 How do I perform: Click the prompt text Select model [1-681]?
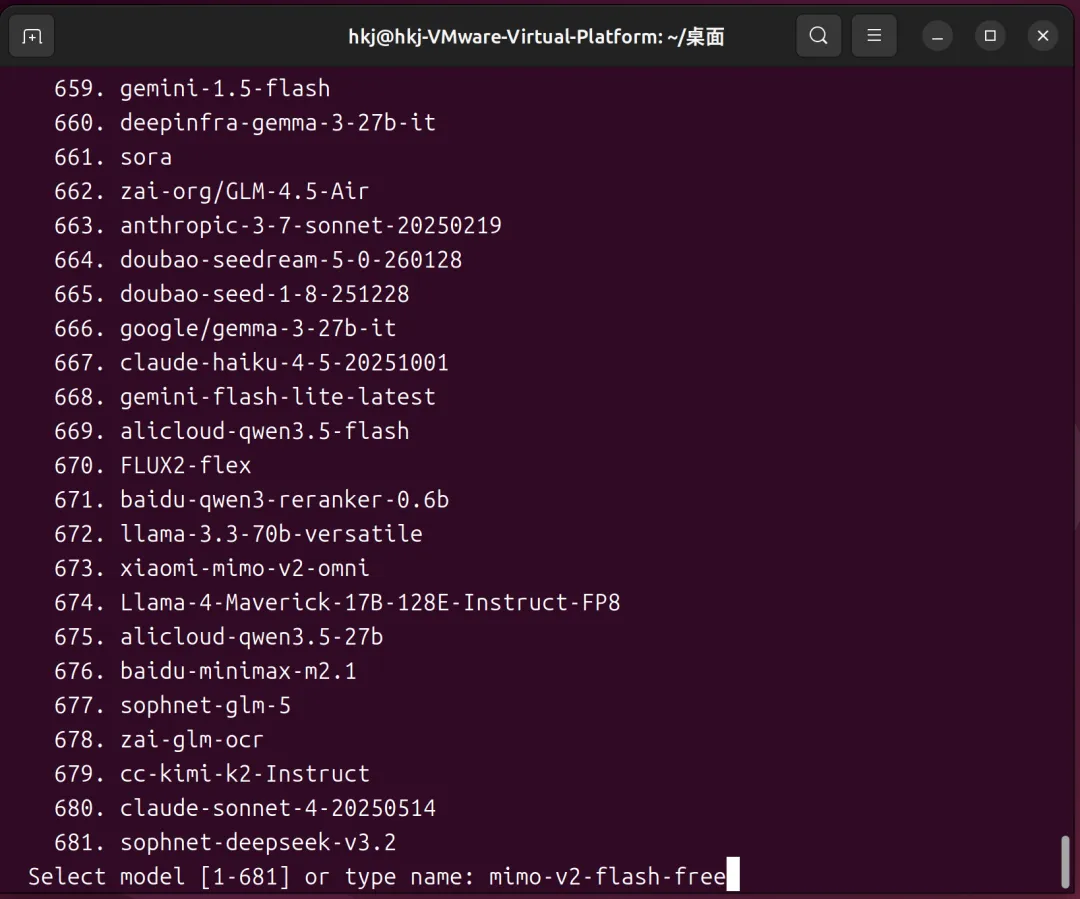point(159,877)
